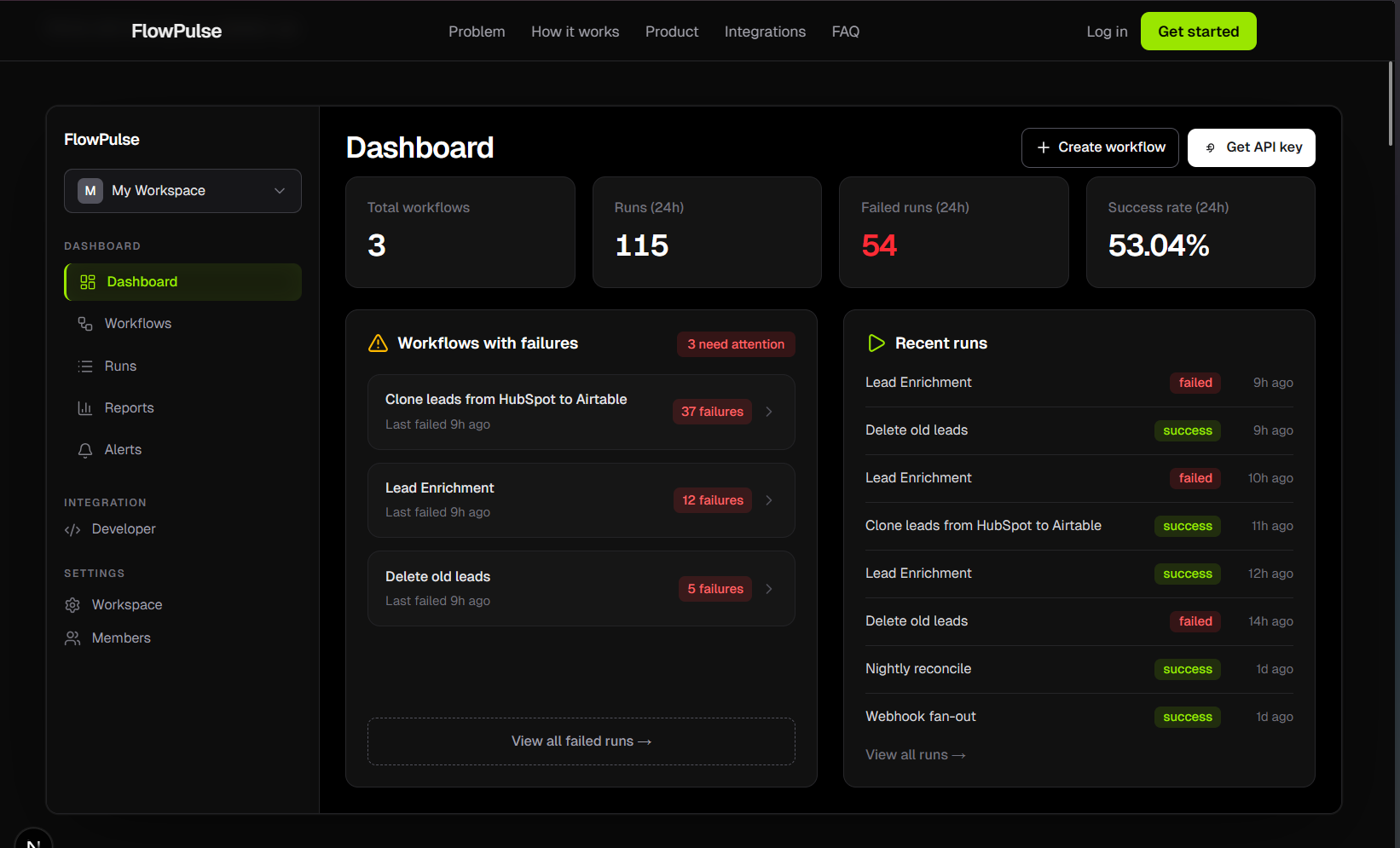Click the Reports bar chart icon
The width and height of the screenshot is (1400, 848).
tap(85, 408)
